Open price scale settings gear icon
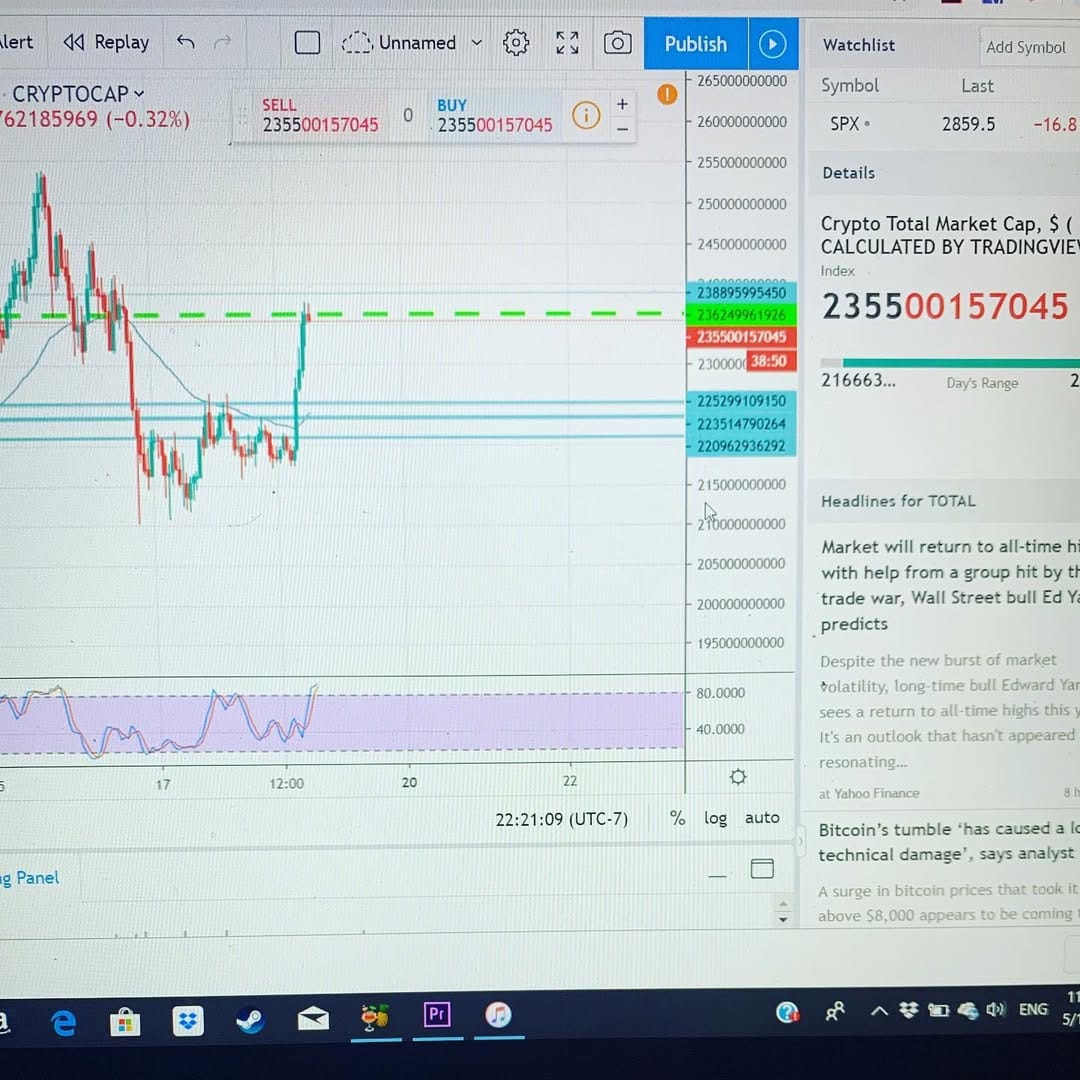 738,778
